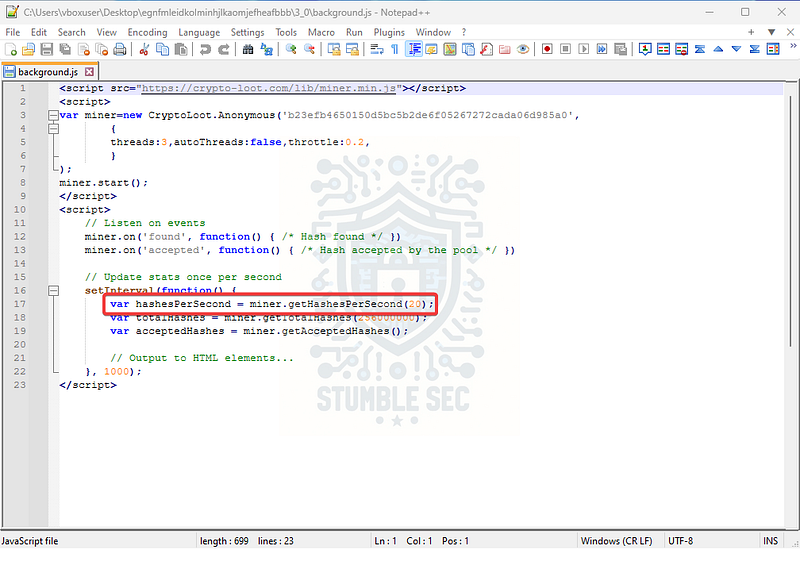Play back the recorded macro
The width and height of the screenshot is (800, 572).
point(584,49)
